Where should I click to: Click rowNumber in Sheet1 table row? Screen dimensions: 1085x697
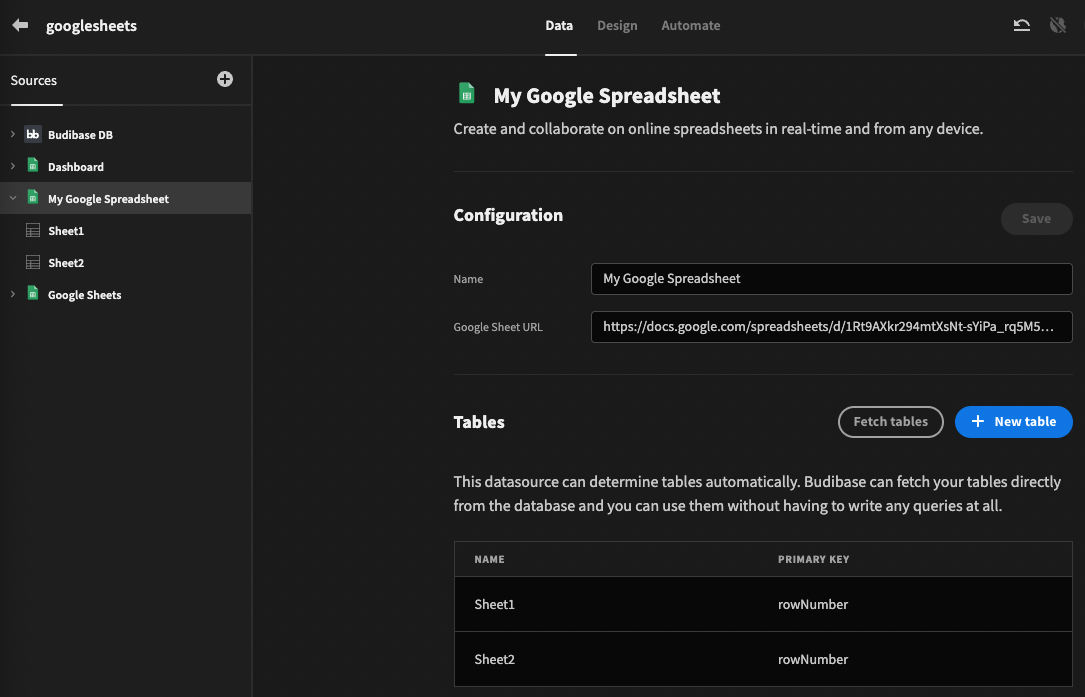812,604
